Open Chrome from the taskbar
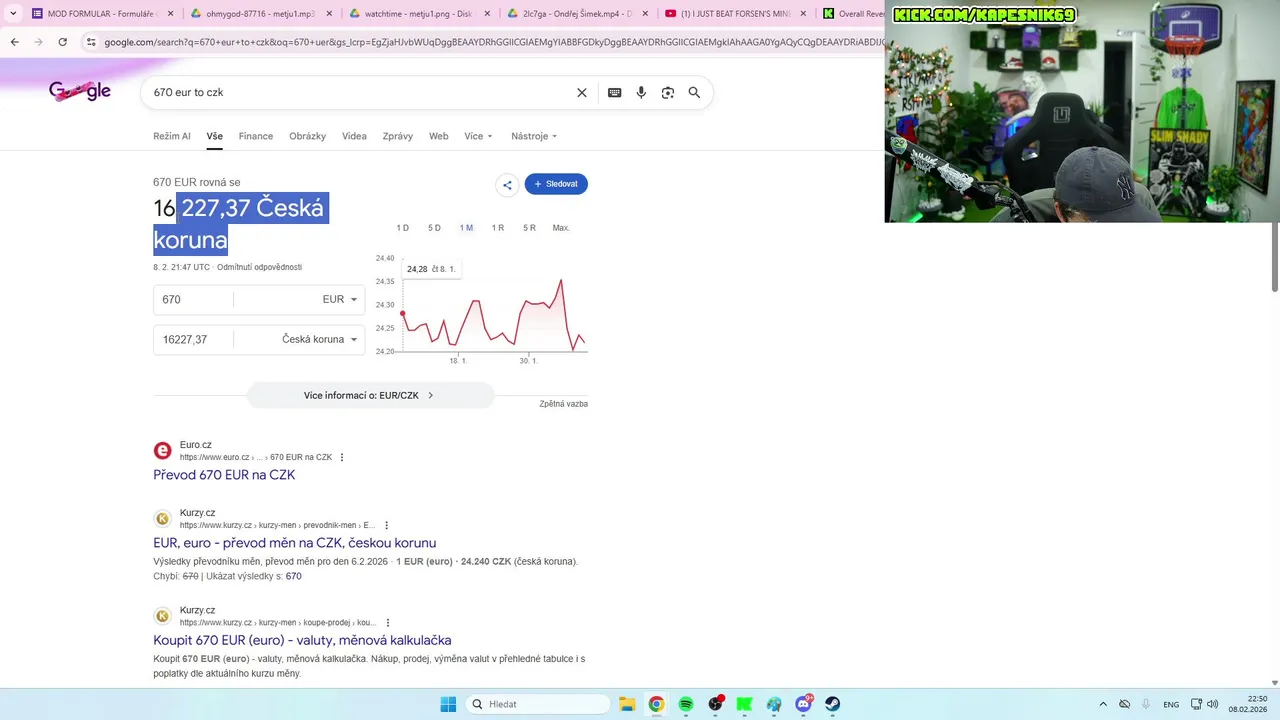 [x=656, y=704]
